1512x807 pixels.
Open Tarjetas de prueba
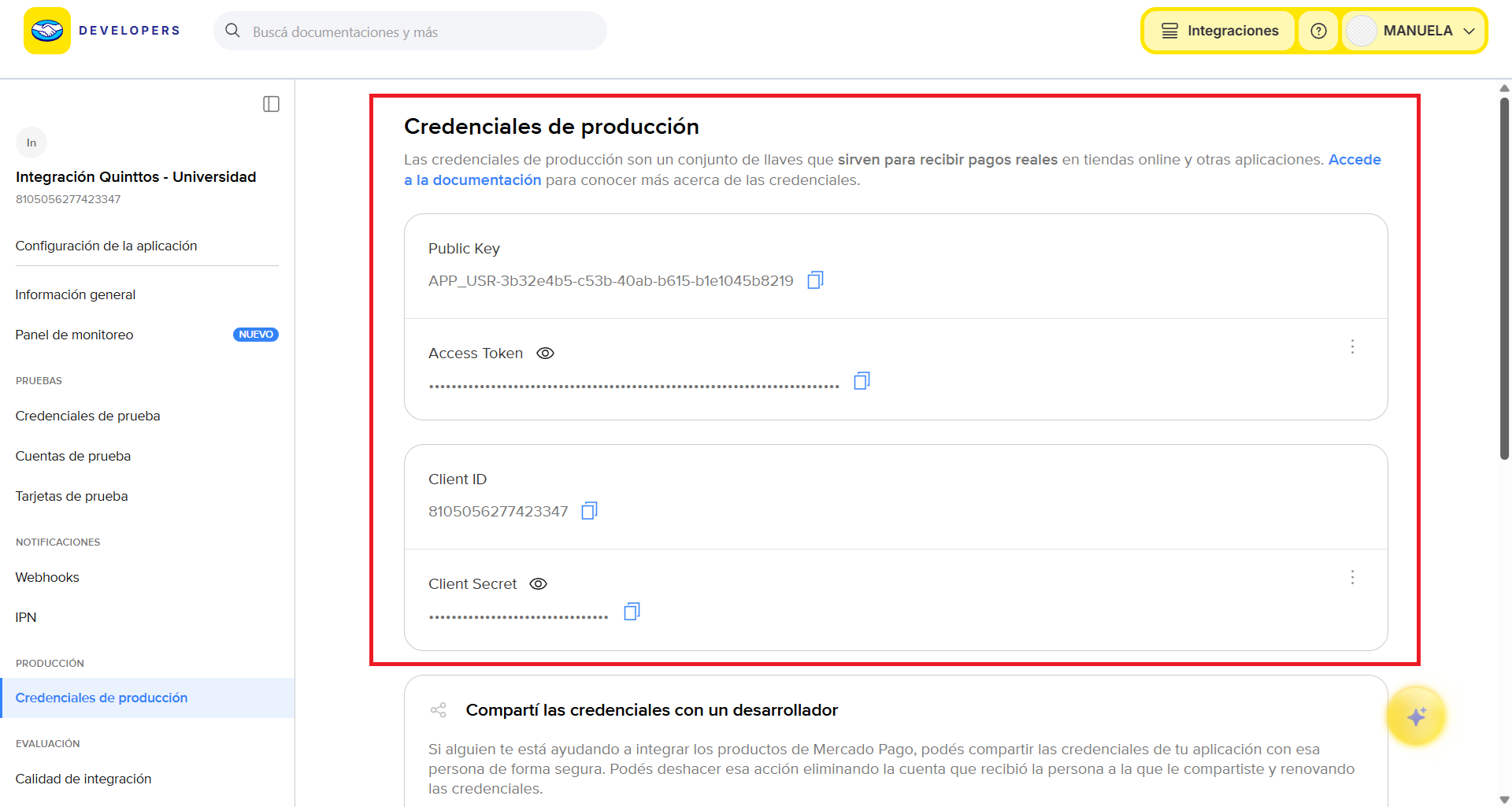72,496
